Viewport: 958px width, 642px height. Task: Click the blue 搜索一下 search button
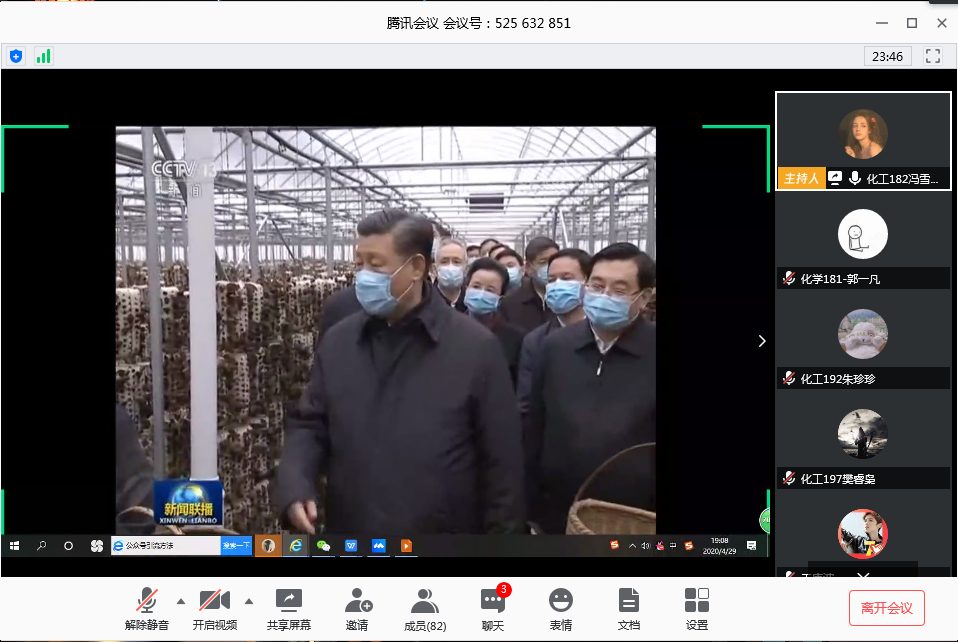click(x=236, y=545)
